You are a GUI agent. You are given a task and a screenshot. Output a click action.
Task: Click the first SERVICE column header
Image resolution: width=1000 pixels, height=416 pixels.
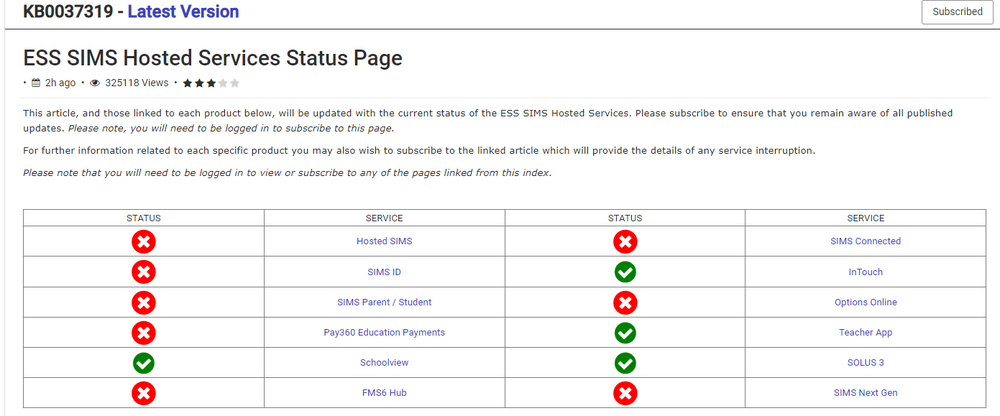click(x=384, y=218)
